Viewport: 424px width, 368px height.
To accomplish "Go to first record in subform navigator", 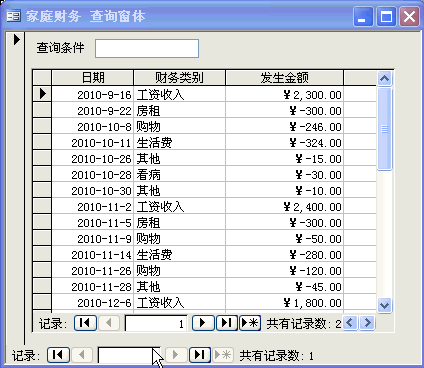I will coord(85,323).
